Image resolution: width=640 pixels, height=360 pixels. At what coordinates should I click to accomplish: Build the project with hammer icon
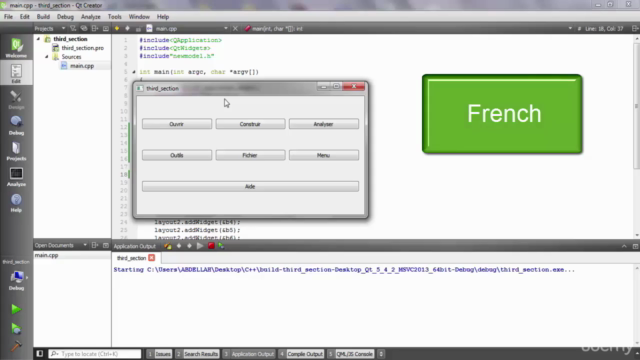pyautogui.click(x=16, y=346)
